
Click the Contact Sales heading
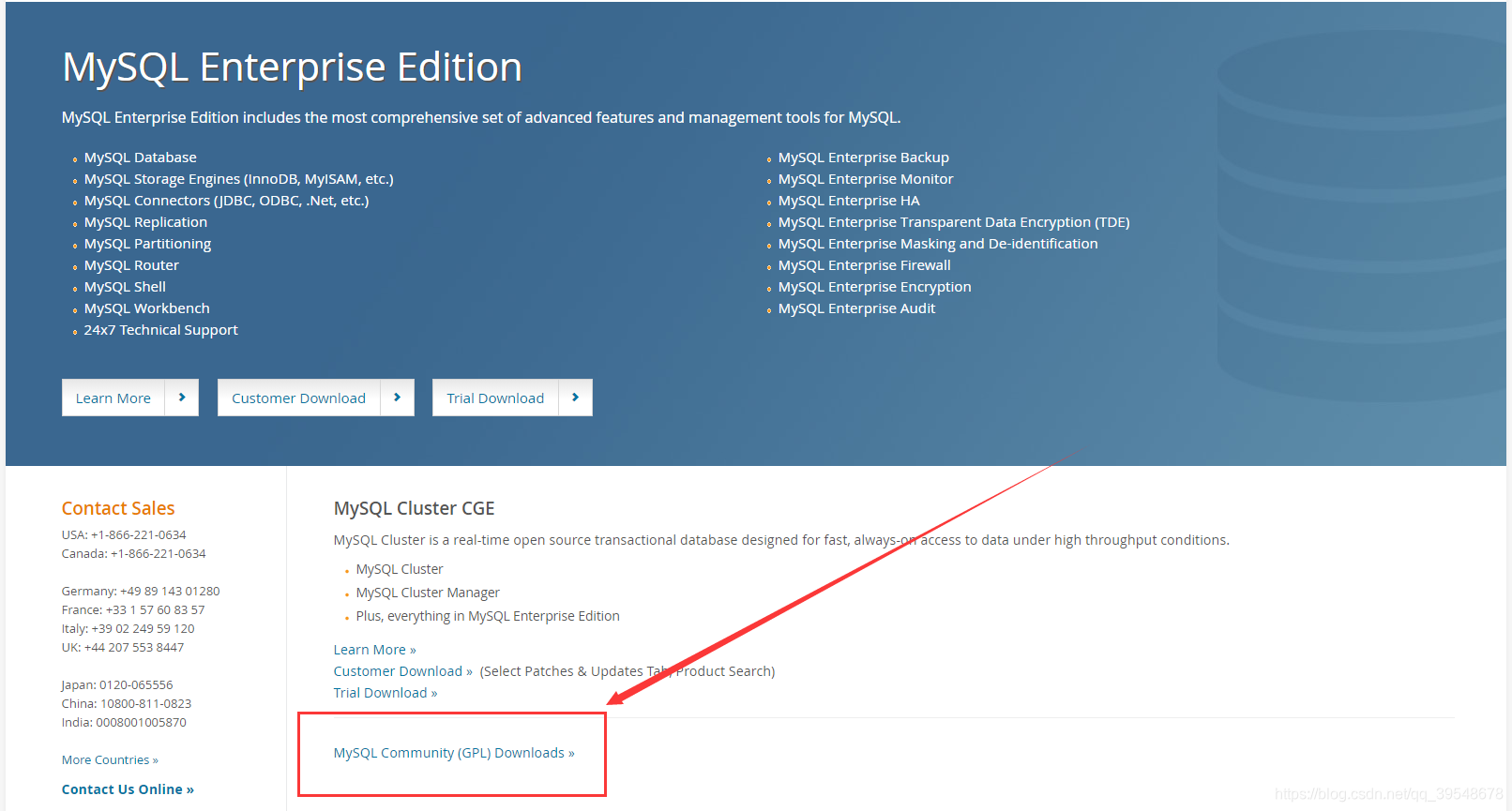pyautogui.click(x=118, y=508)
